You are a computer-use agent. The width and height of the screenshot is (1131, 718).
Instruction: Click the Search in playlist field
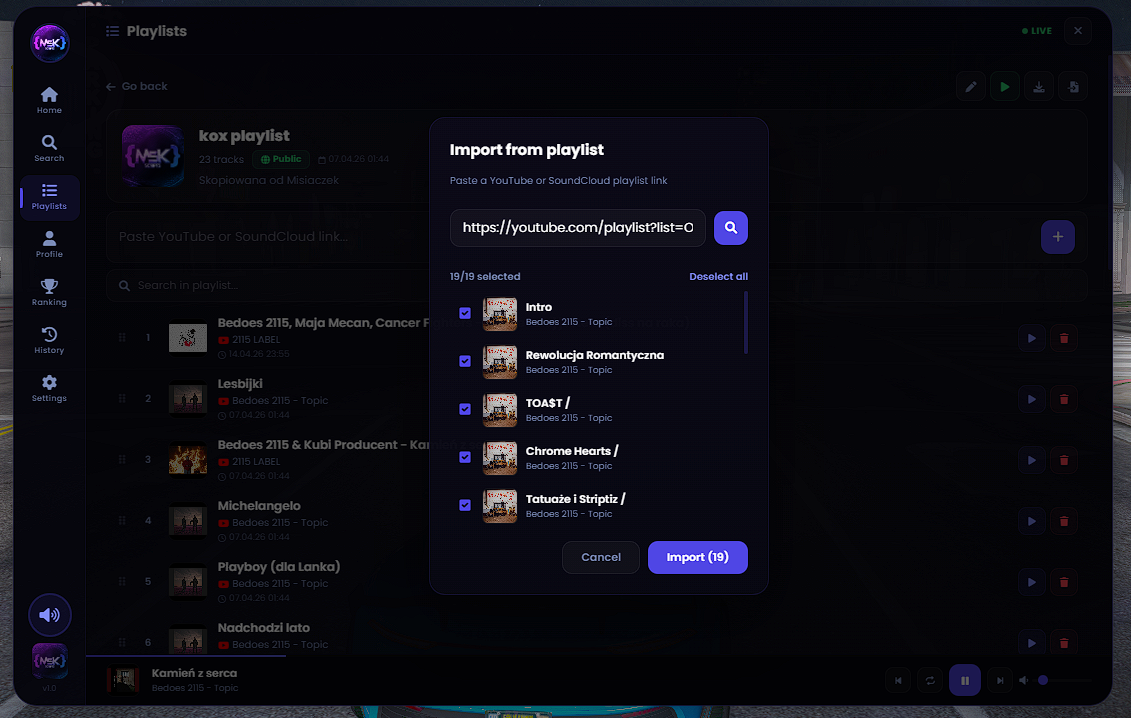pos(596,286)
